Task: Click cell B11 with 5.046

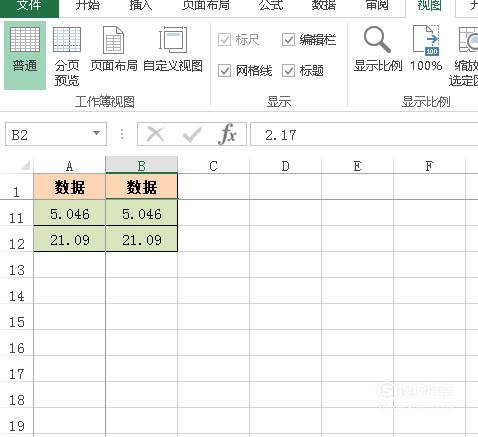Action: coord(142,213)
